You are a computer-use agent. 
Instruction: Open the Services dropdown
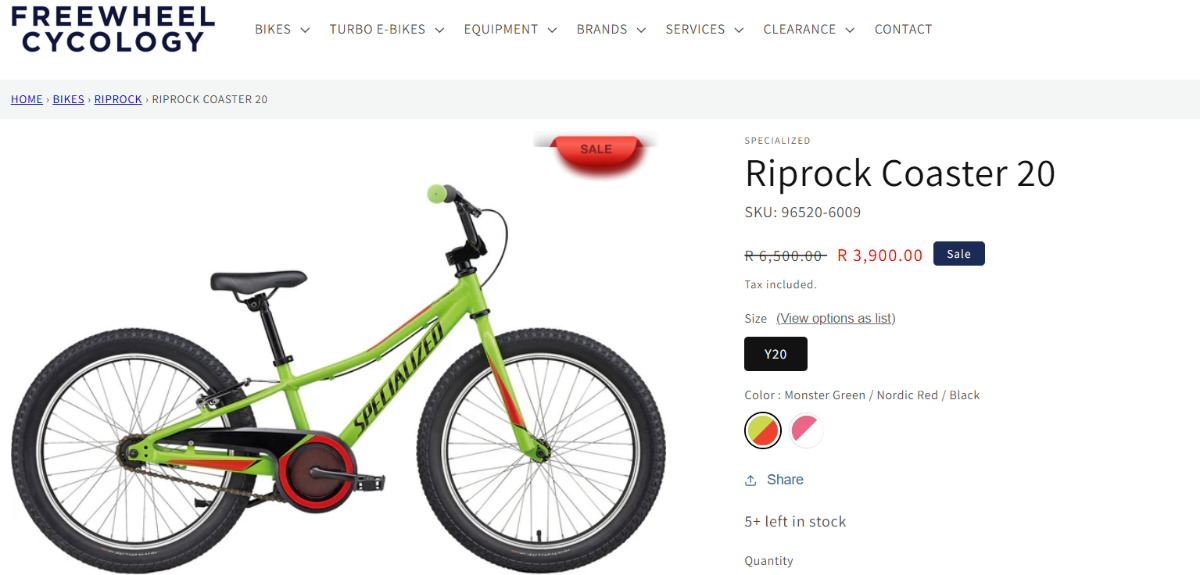(705, 30)
